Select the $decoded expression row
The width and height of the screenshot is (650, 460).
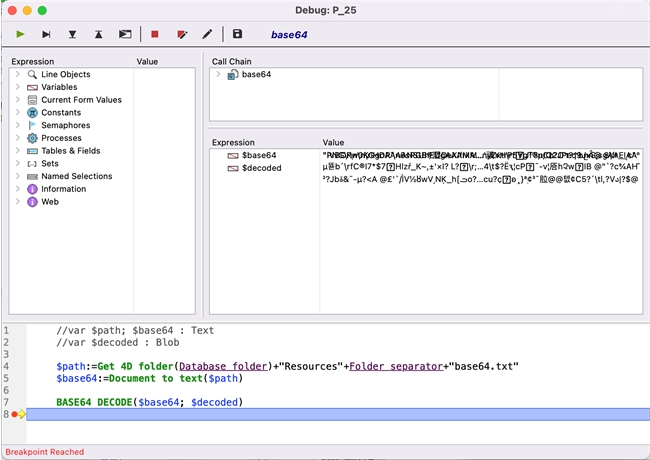pyautogui.click(x=261, y=168)
